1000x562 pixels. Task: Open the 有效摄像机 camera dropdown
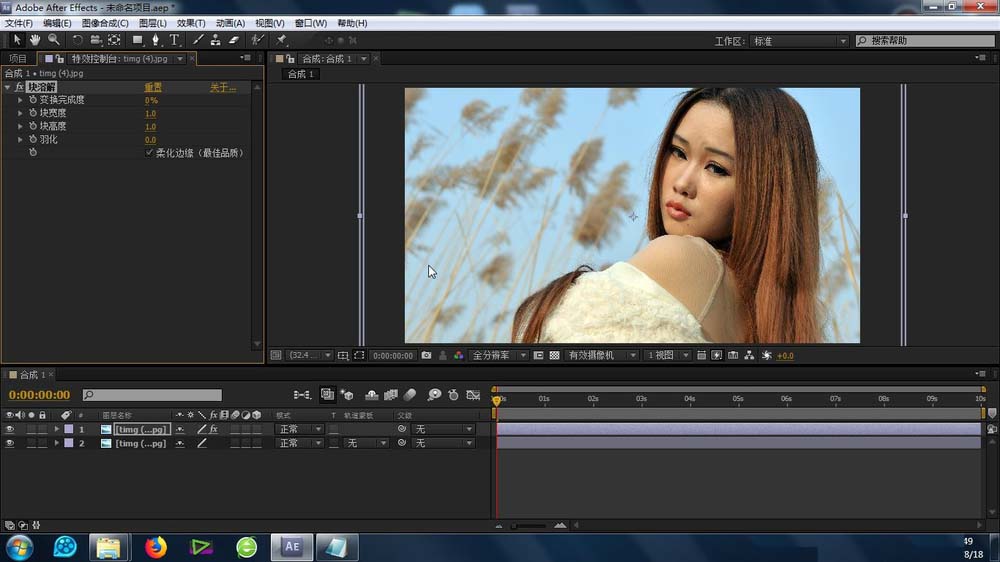(x=602, y=355)
